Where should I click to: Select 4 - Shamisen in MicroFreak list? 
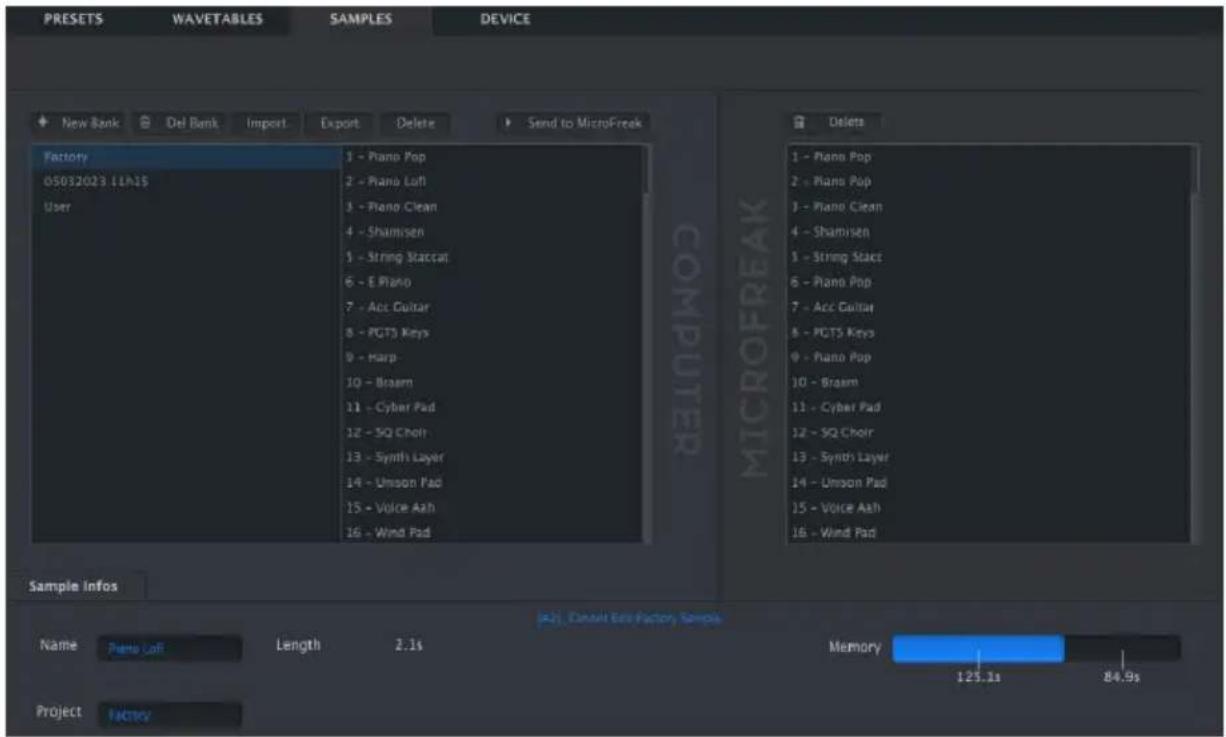click(988, 232)
